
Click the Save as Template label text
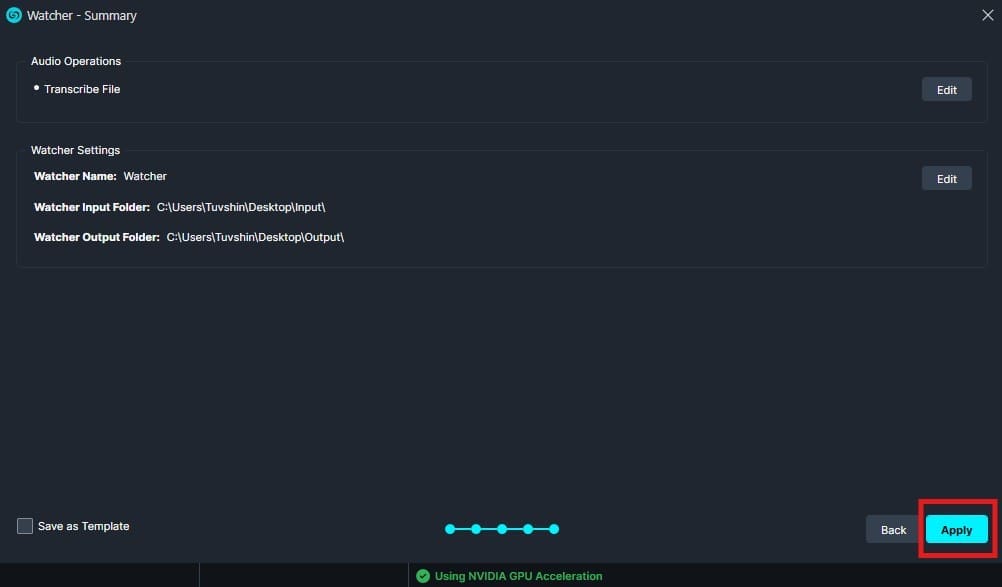pyautogui.click(x=83, y=526)
